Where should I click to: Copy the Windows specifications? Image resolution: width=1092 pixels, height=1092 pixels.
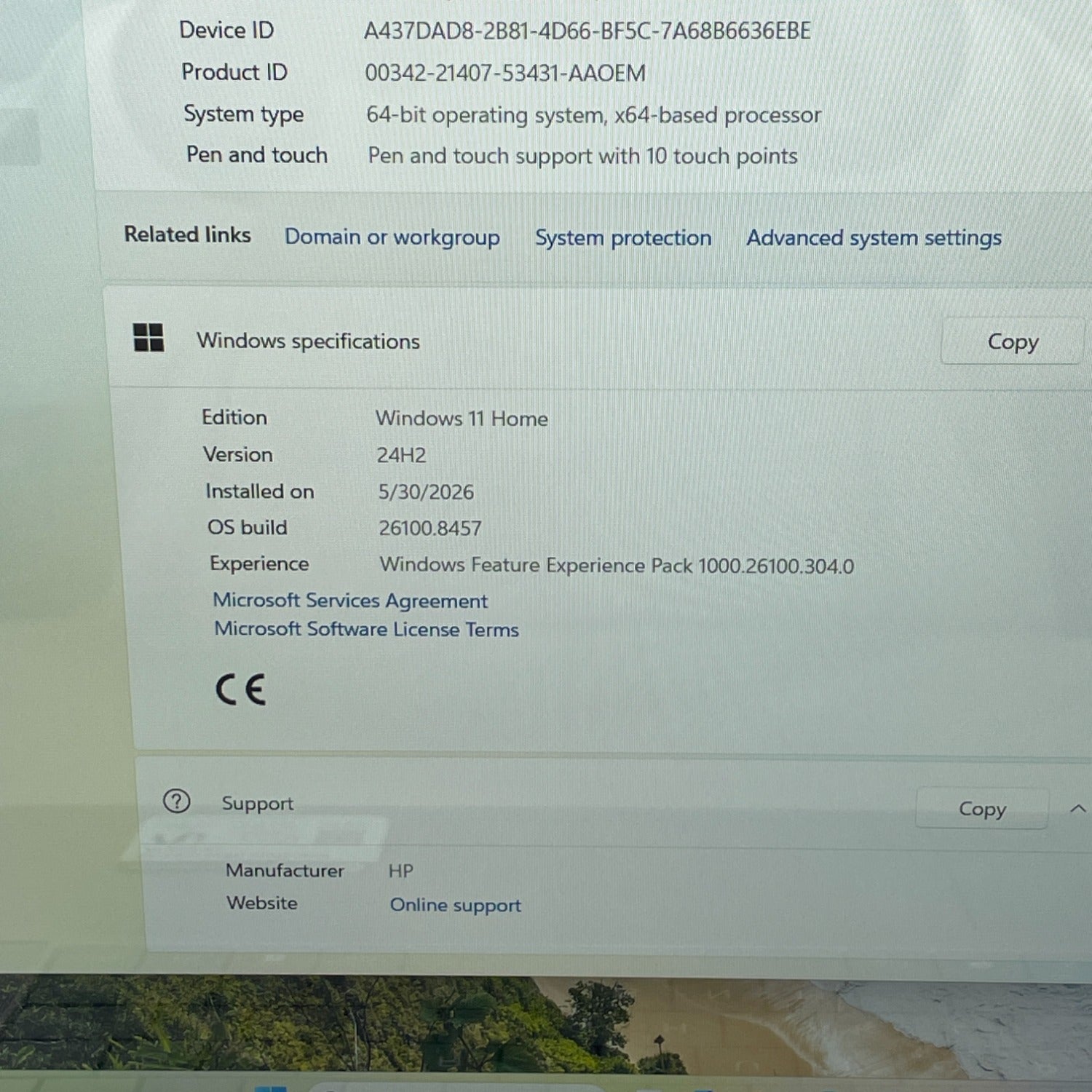pos(1012,341)
